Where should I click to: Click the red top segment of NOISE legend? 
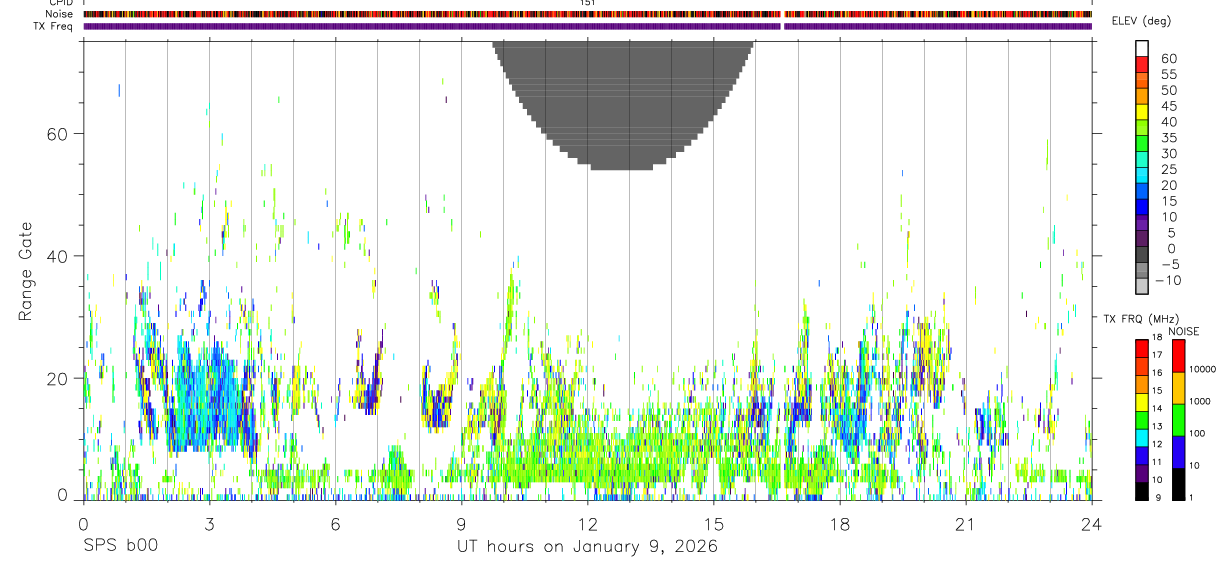(x=1177, y=356)
